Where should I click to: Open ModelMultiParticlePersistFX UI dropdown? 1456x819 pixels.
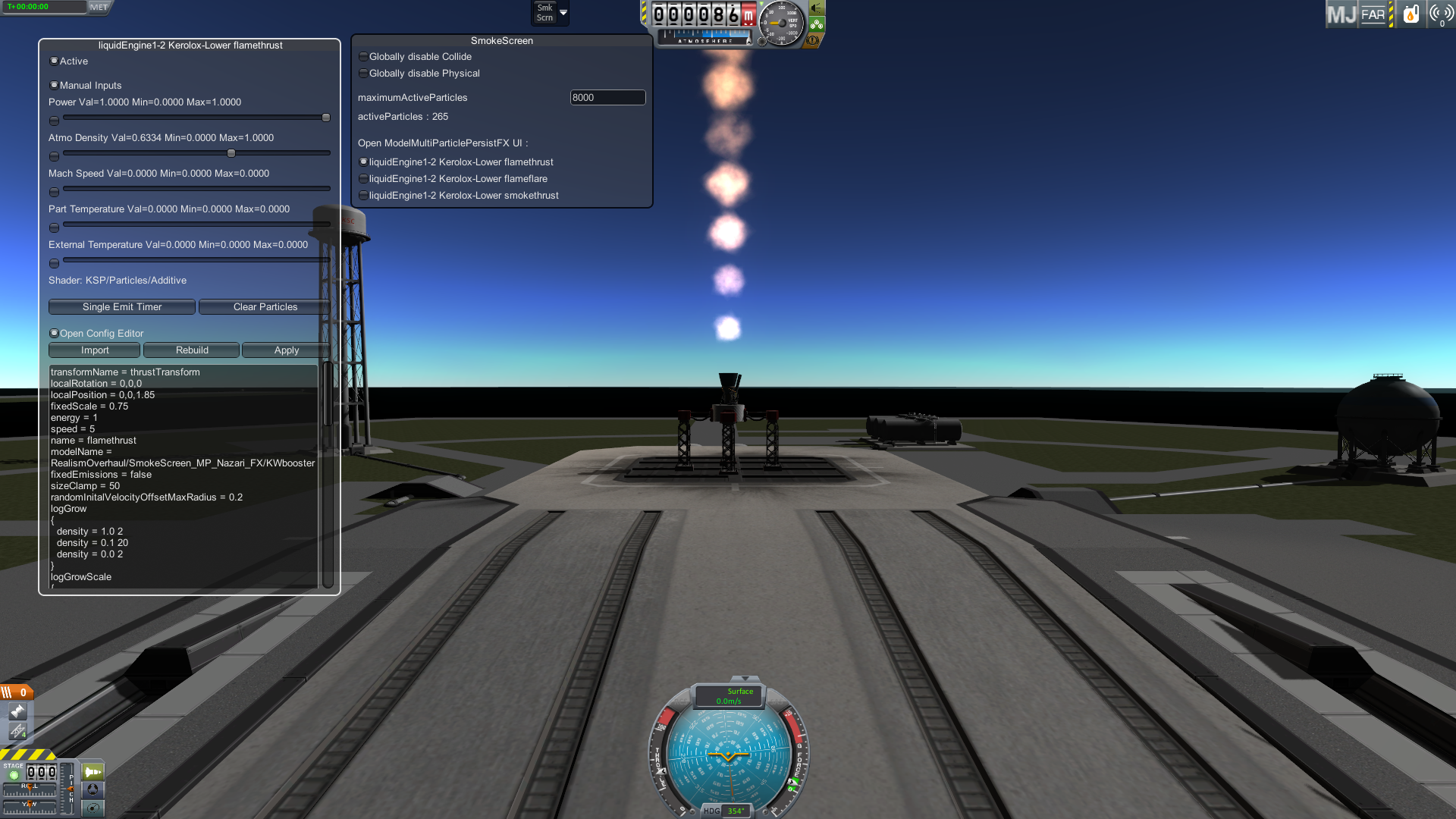click(441, 142)
